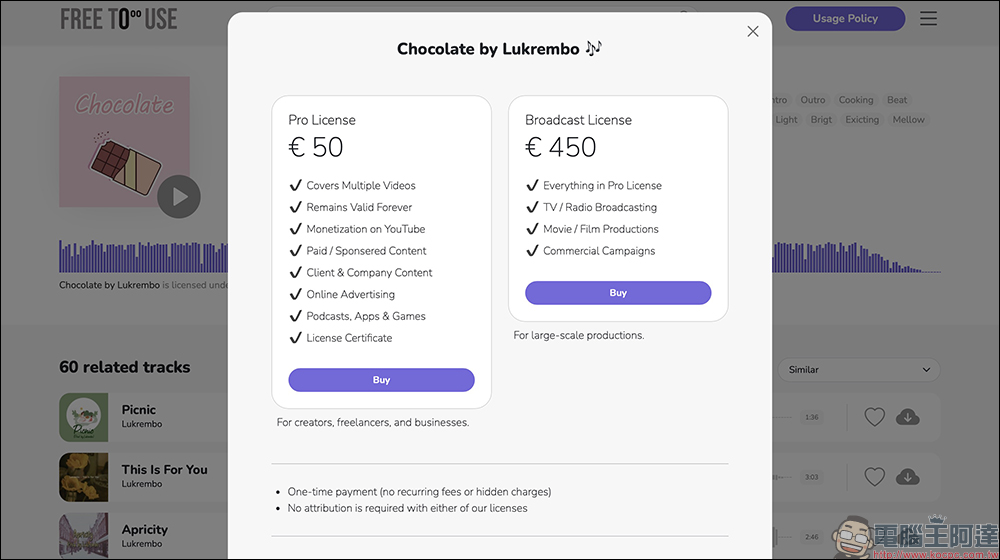Image resolution: width=1000 pixels, height=560 pixels.
Task: Download the This Is For You track
Action: (x=908, y=477)
